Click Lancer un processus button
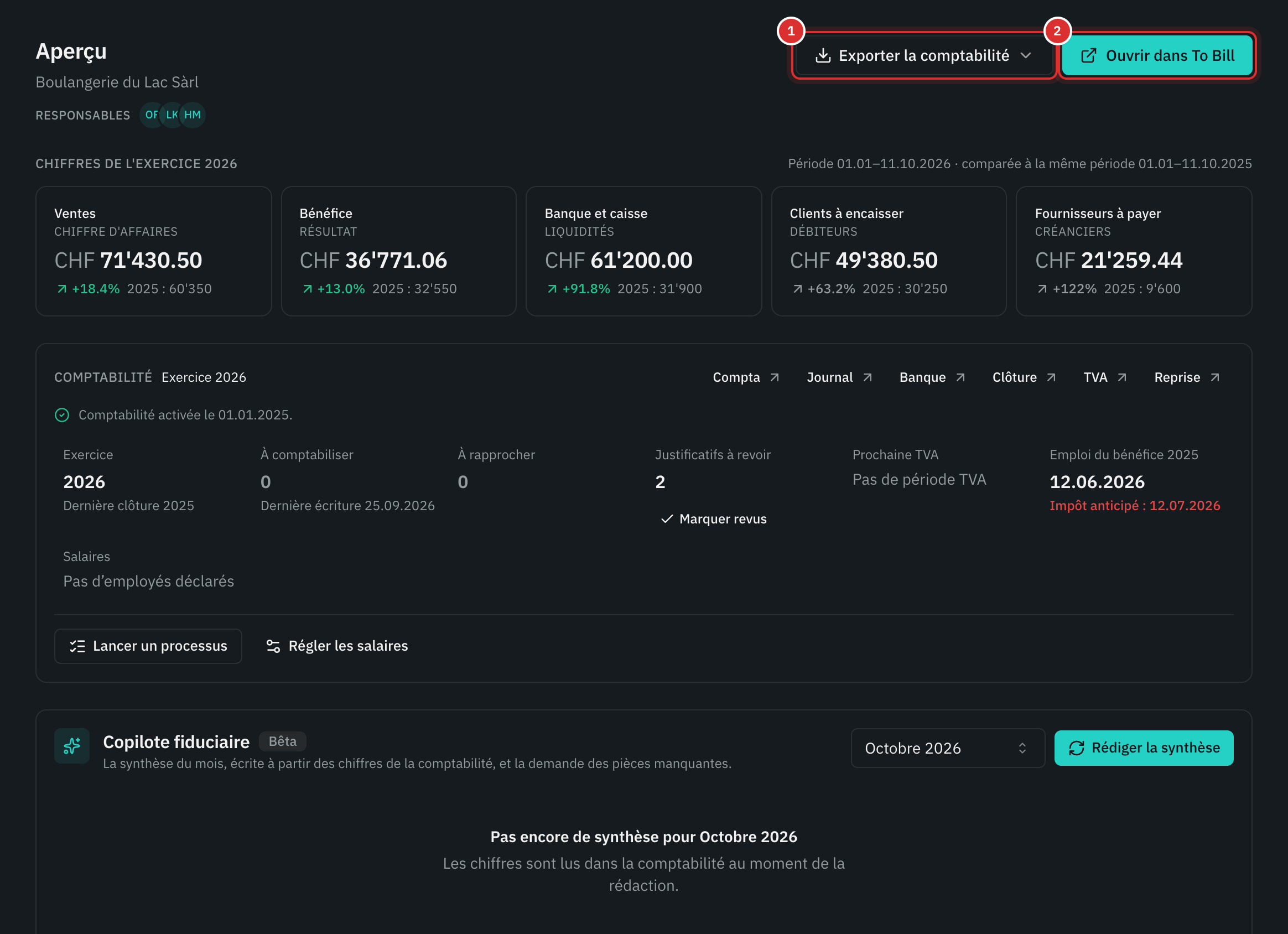Screen dimensions: 1288x934 click(x=148, y=646)
